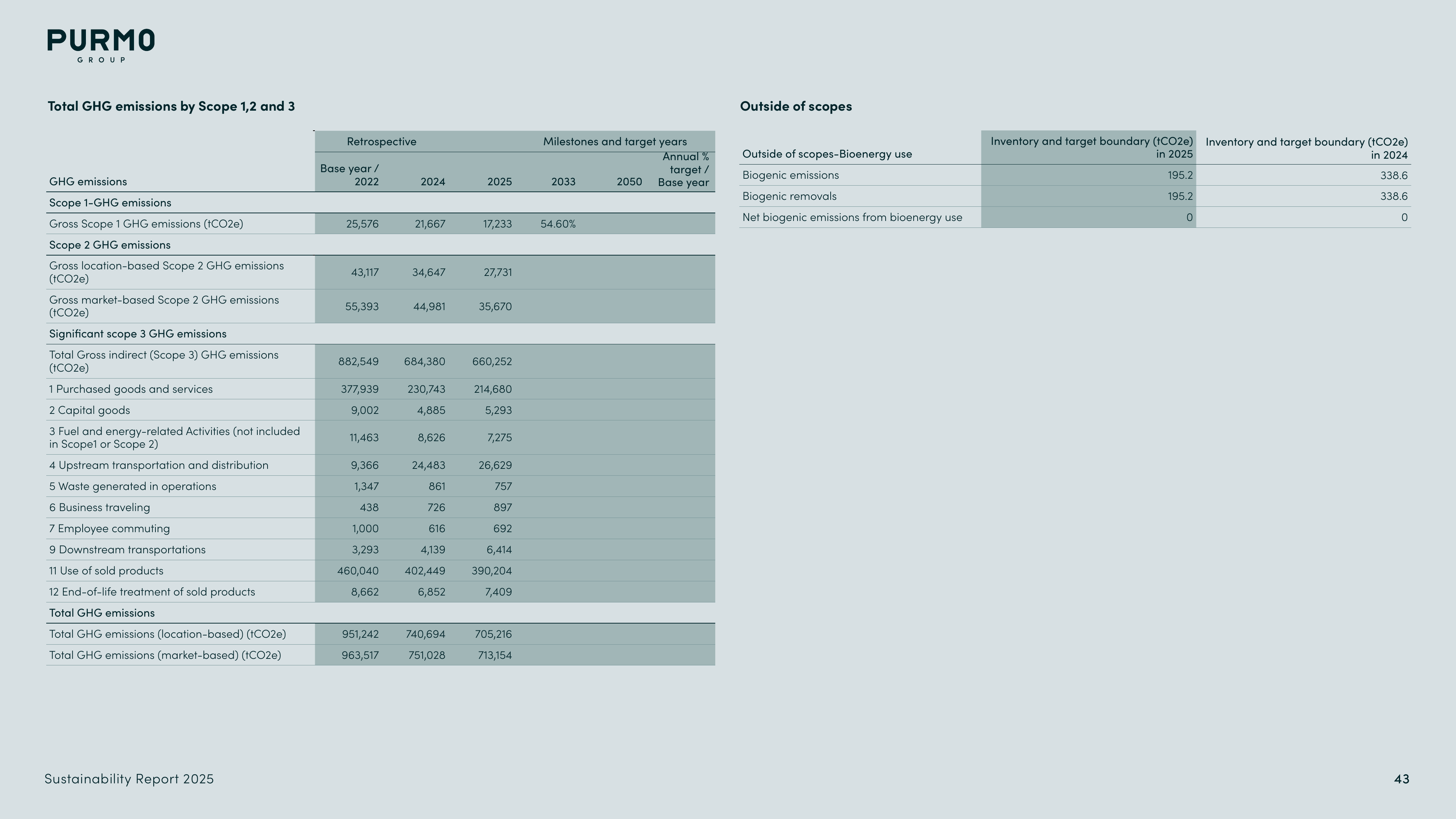Click 'Significant scope 3 GHG emissions' section row
Image resolution: width=1456 pixels, height=819 pixels.
pos(380,334)
